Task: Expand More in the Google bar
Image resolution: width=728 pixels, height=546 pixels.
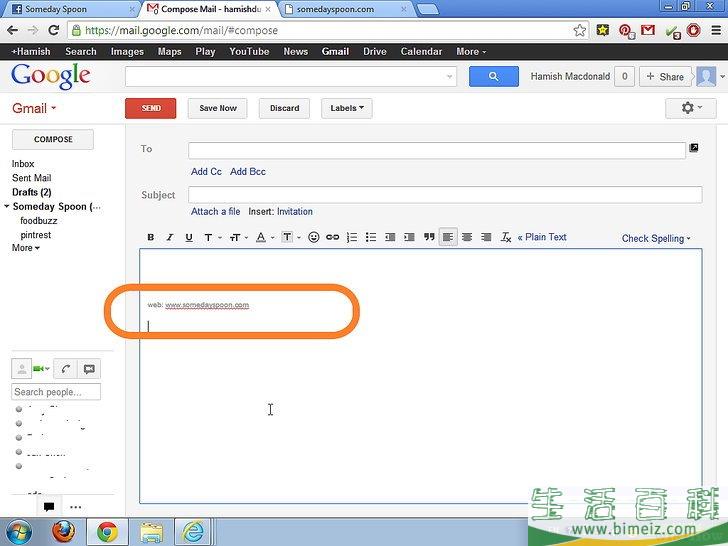Action: point(471,52)
